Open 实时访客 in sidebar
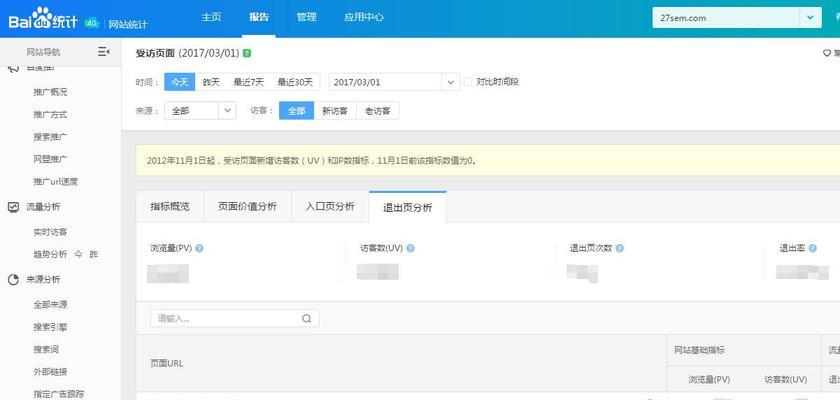 pos(50,232)
